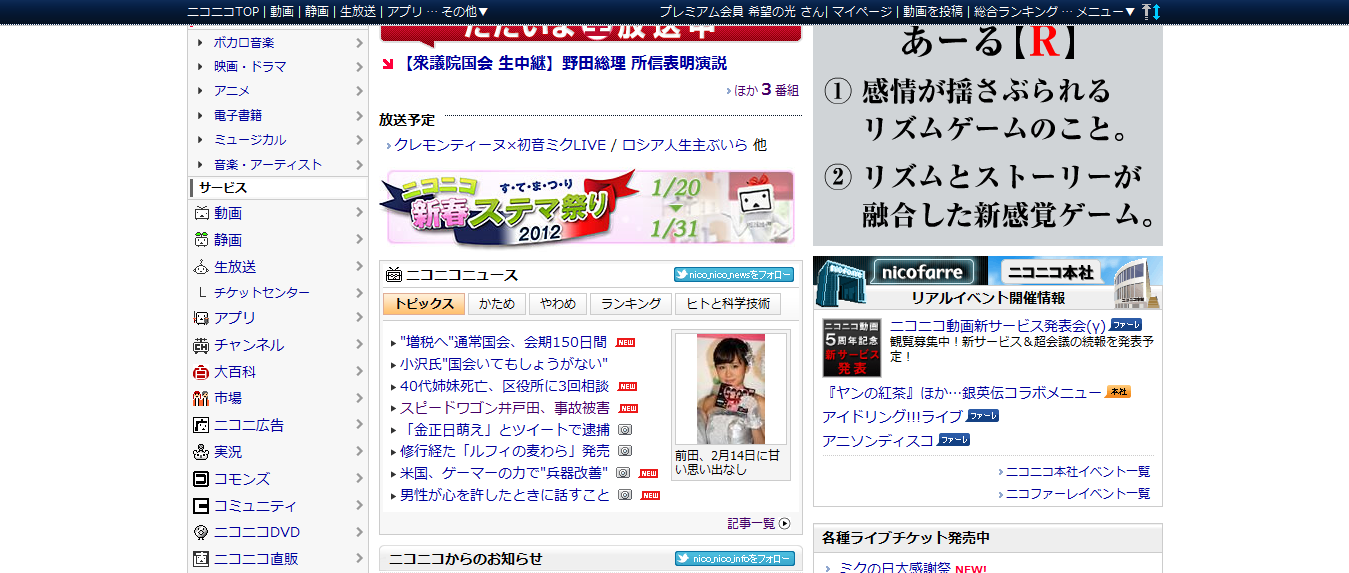The height and width of the screenshot is (573, 1349).
Task: Click 動画を投稿 in the top bar
Action: pyautogui.click(x=933, y=11)
